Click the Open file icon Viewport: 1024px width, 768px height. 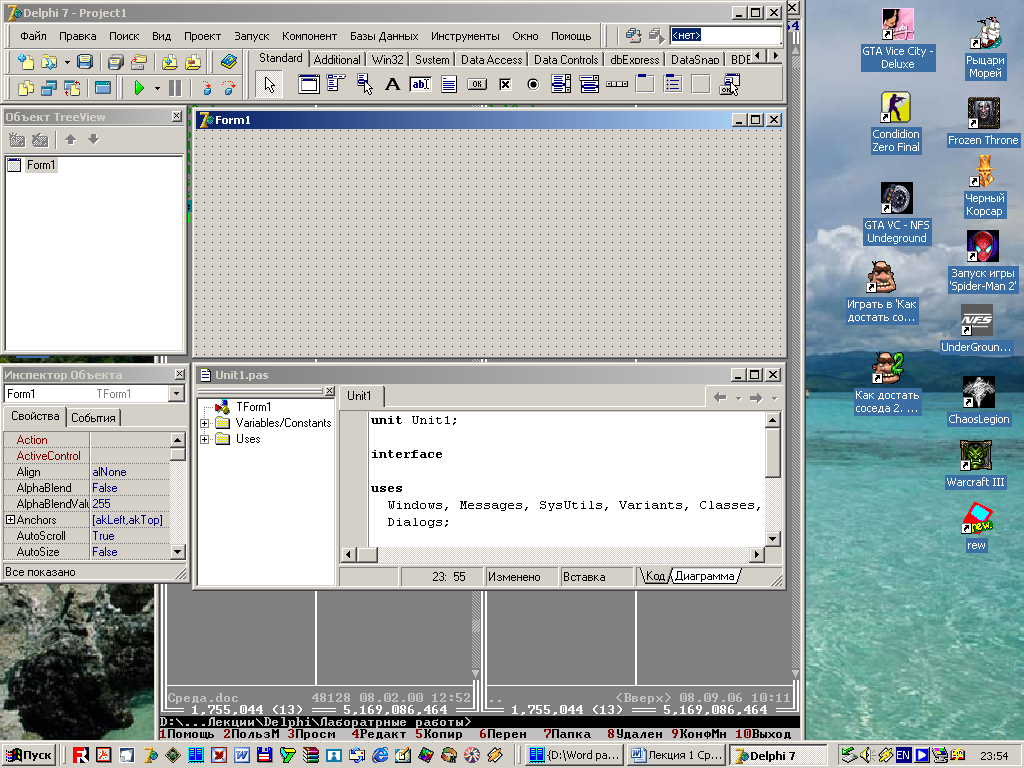point(48,61)
